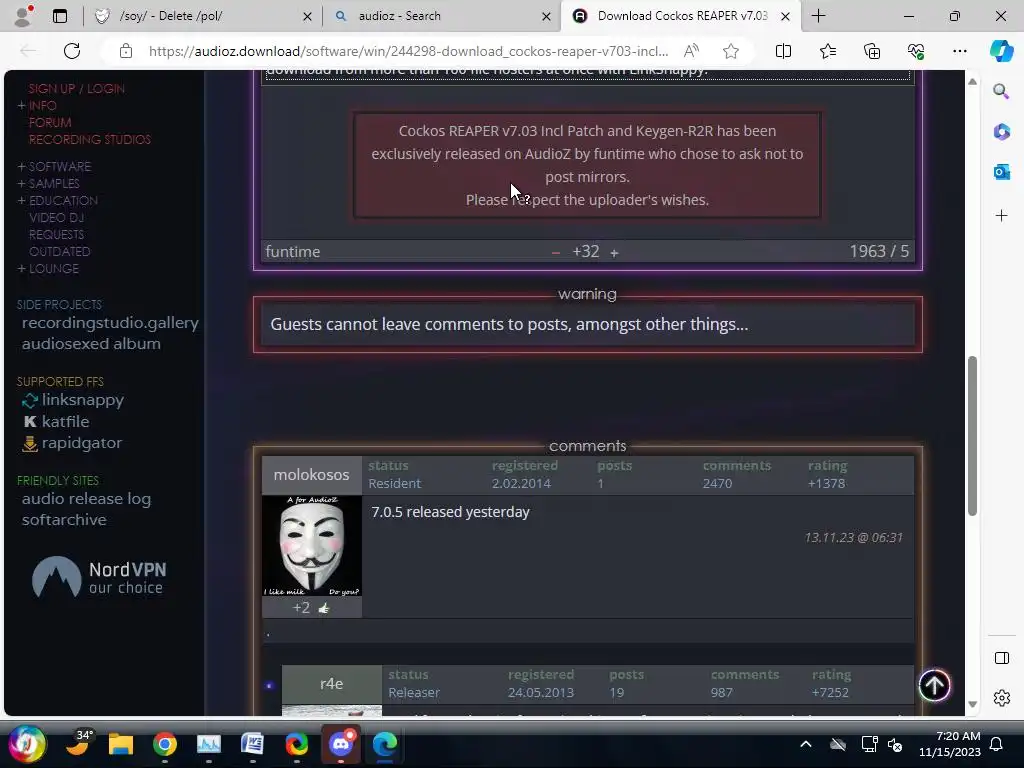Toggle the Read aloud icon in address bar
Screen dimensions: 1024x768
coord(691,51)
